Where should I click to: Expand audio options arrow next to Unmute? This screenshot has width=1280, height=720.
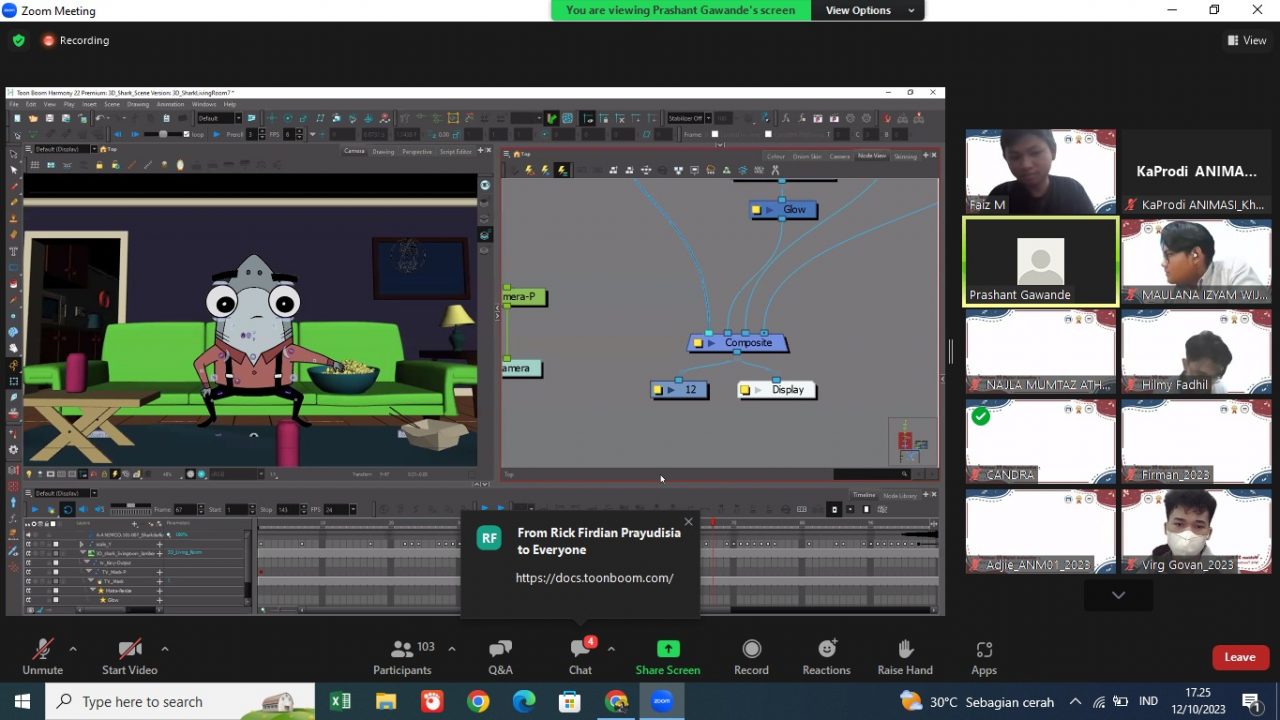coord(73,648)
